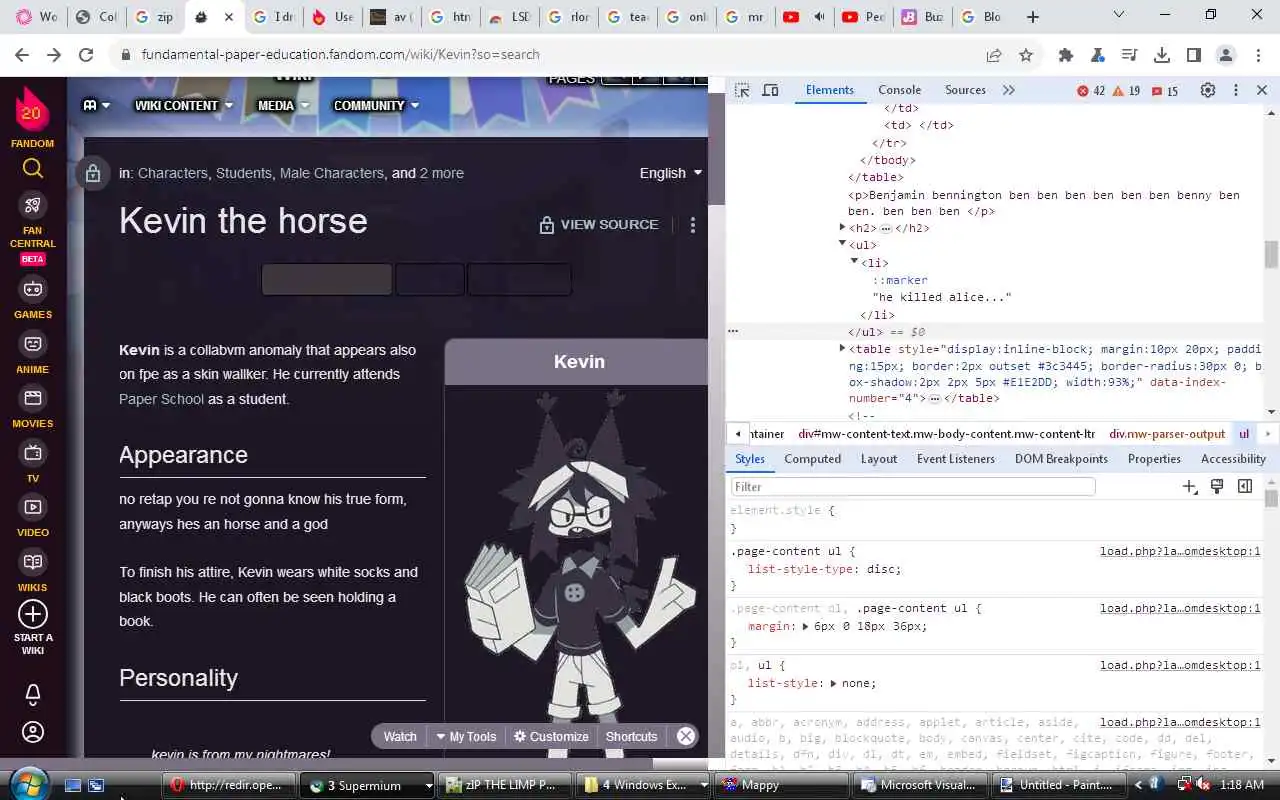This screenshot has width=1280, height=800.
Task: Click the 2 more categories link
Action: (x=441, y=173)
